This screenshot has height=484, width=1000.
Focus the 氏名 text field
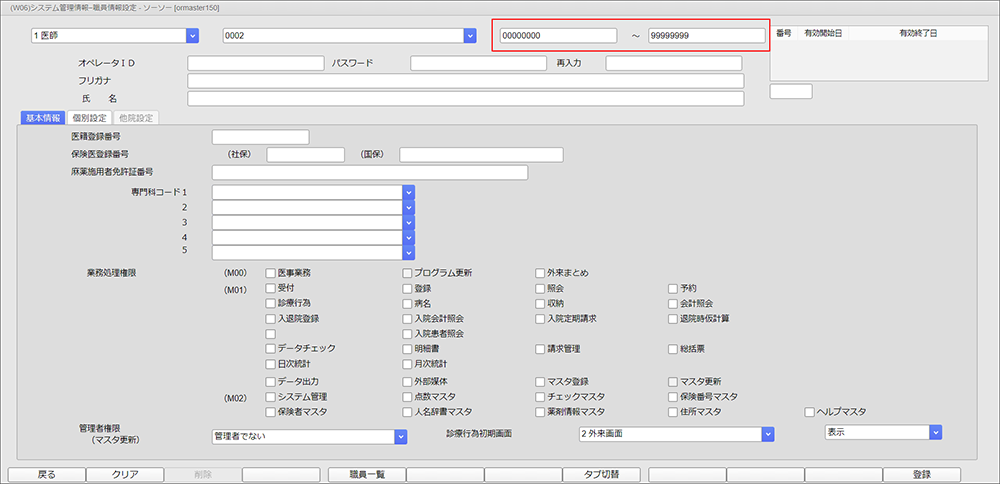pos(465,99)
